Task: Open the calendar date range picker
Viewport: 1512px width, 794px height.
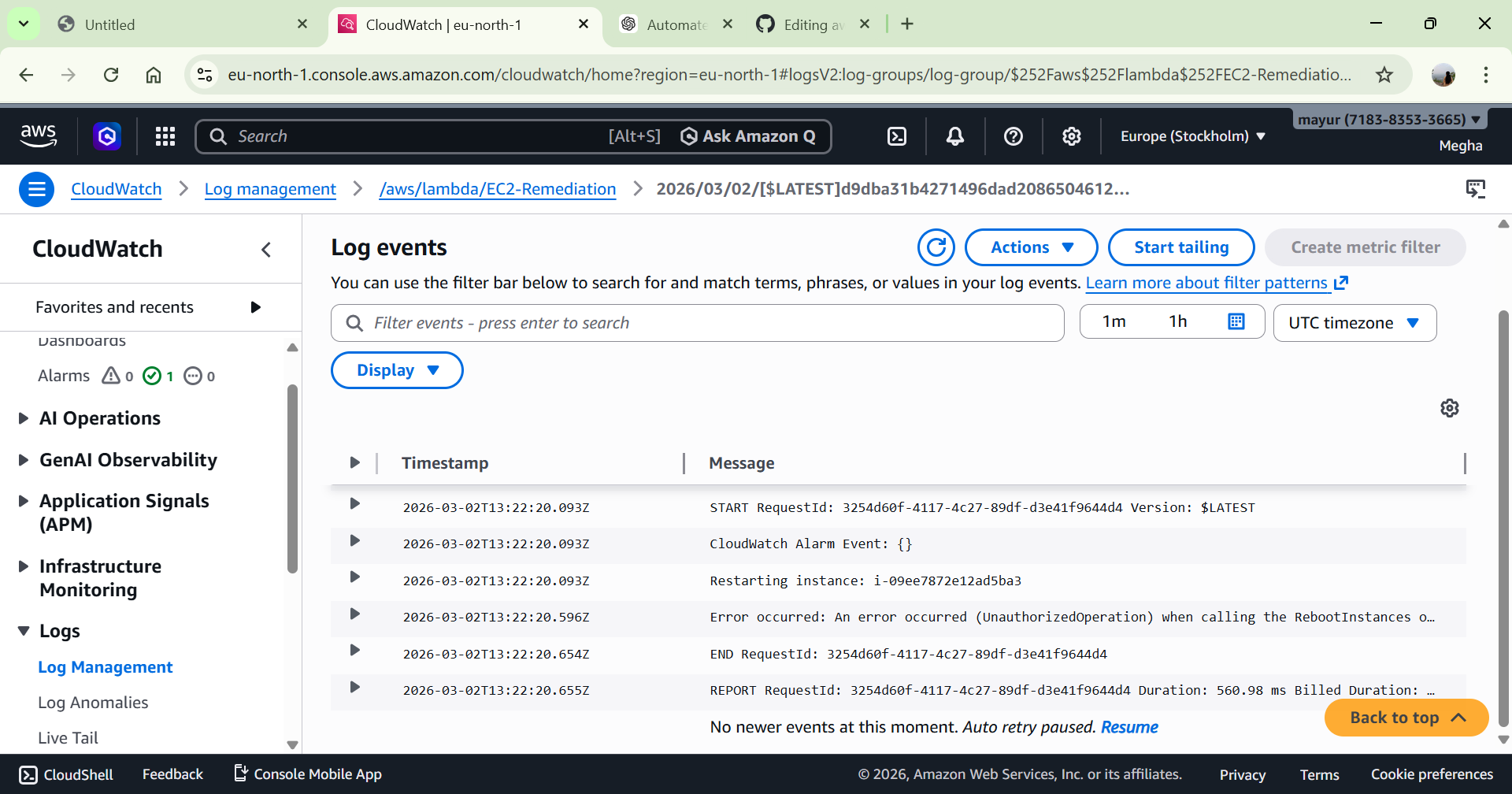Action: click(x=1236, y=321)
